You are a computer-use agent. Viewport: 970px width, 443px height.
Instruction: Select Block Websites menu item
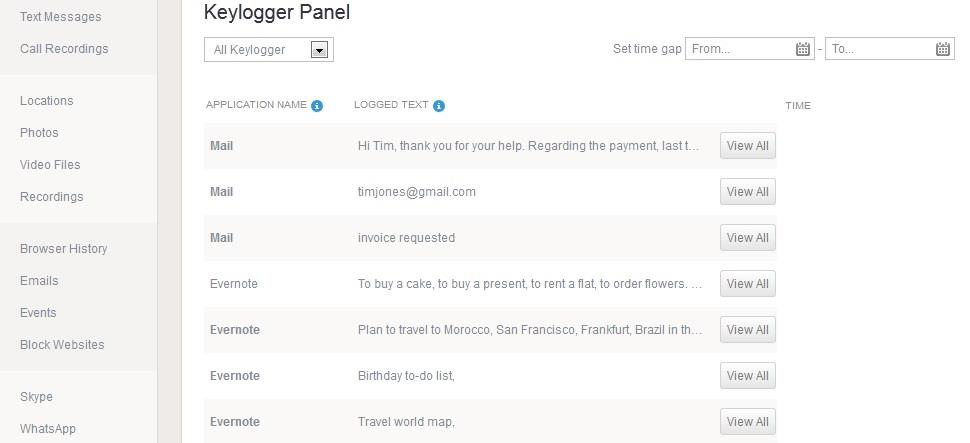click(x=62, y=344)
